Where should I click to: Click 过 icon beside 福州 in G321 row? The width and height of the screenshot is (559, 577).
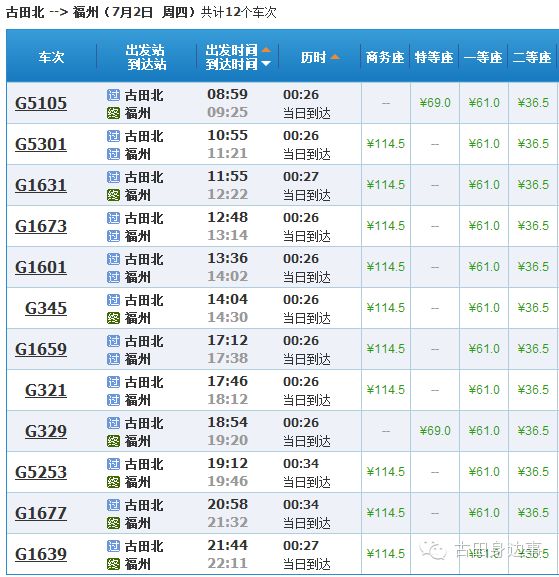point(113,400)
